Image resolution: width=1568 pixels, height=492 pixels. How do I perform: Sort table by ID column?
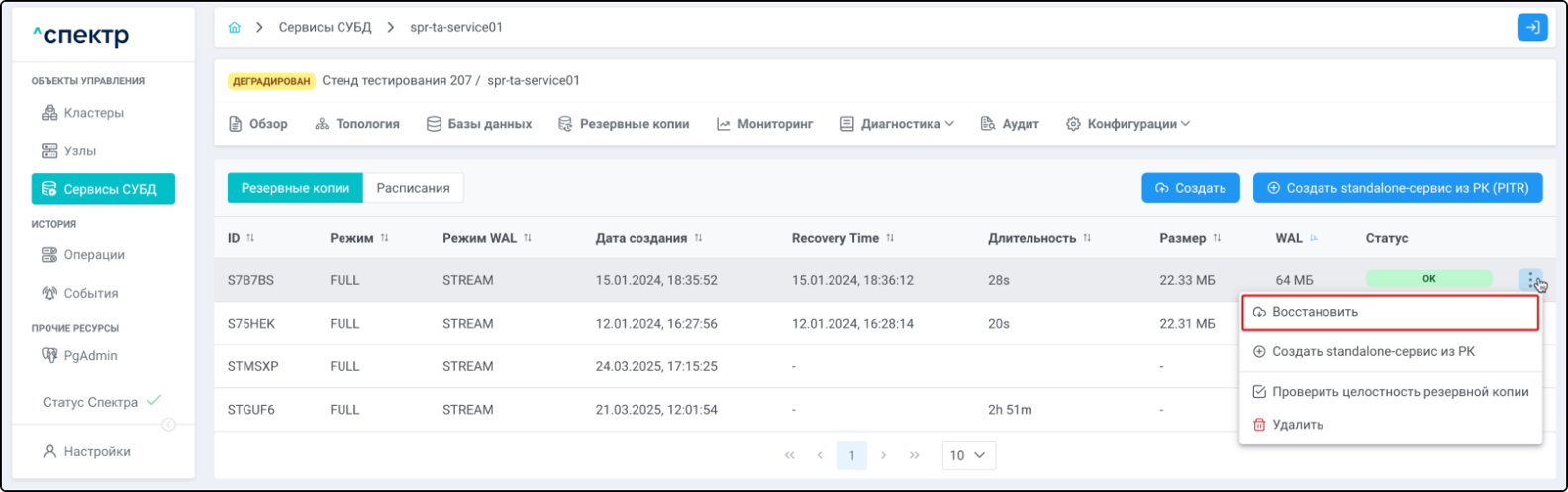pyautogui.click(x=250, y=238)
